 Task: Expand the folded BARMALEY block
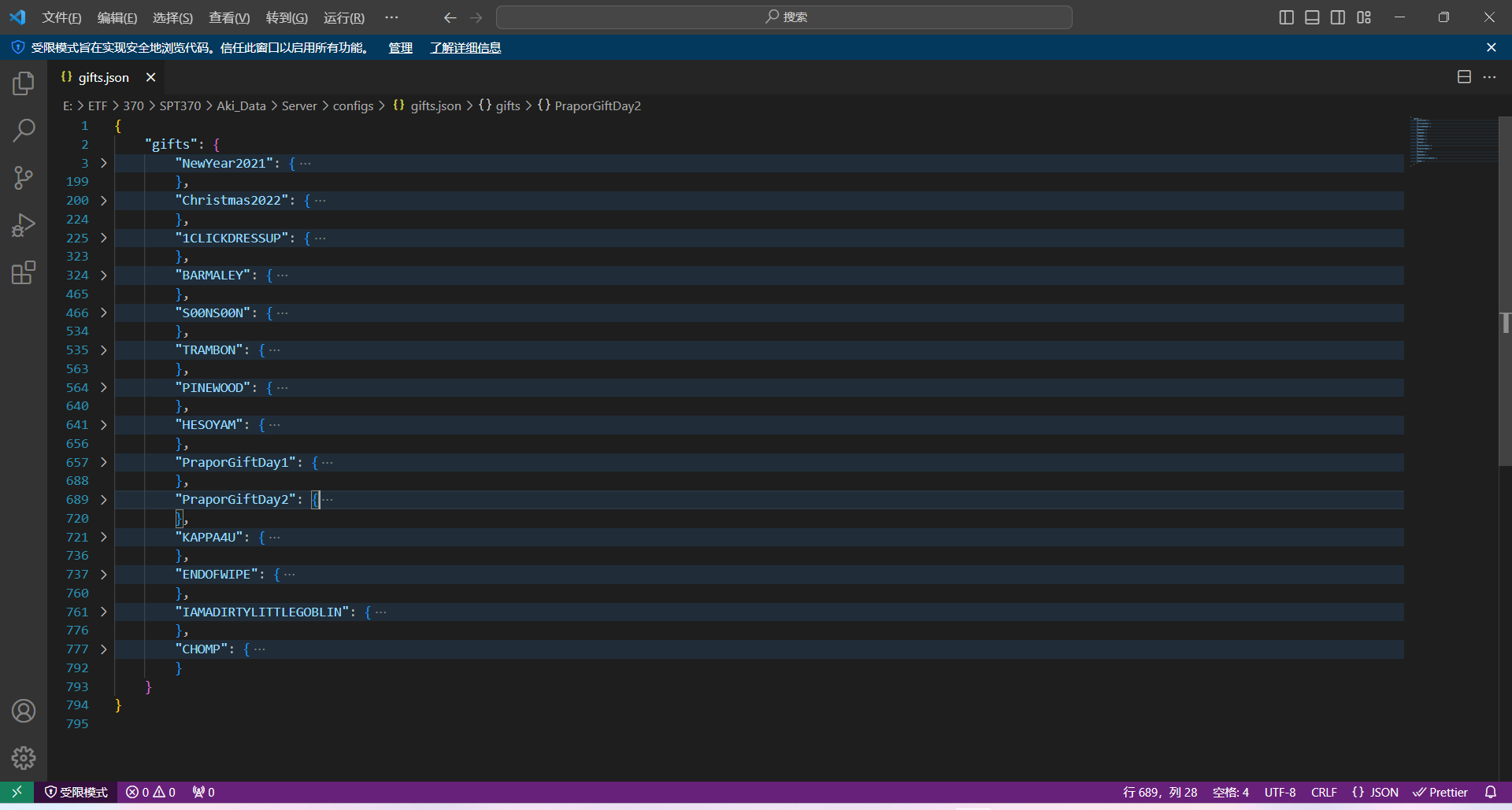tap(103, 276)
